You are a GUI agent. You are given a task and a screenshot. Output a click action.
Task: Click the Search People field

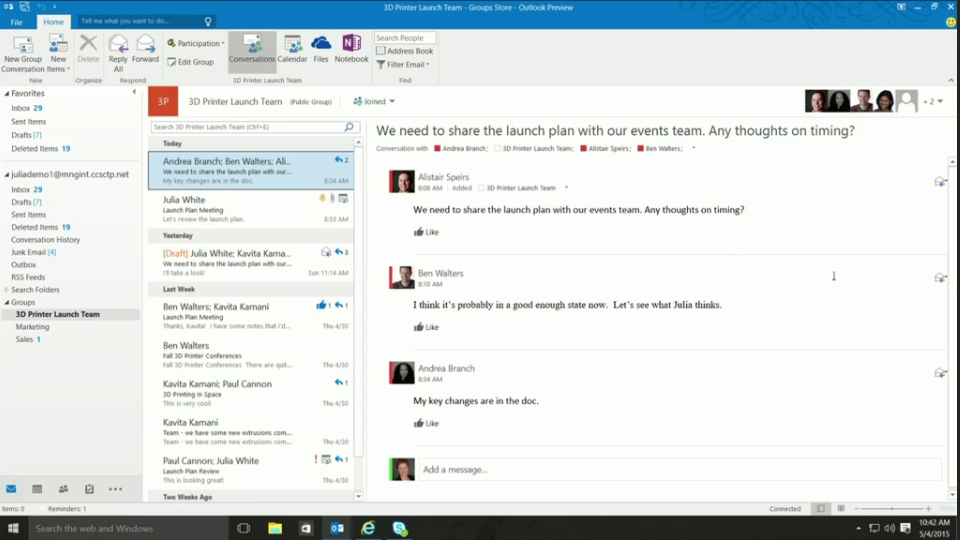pyautogui.click(x=405, y=38)
